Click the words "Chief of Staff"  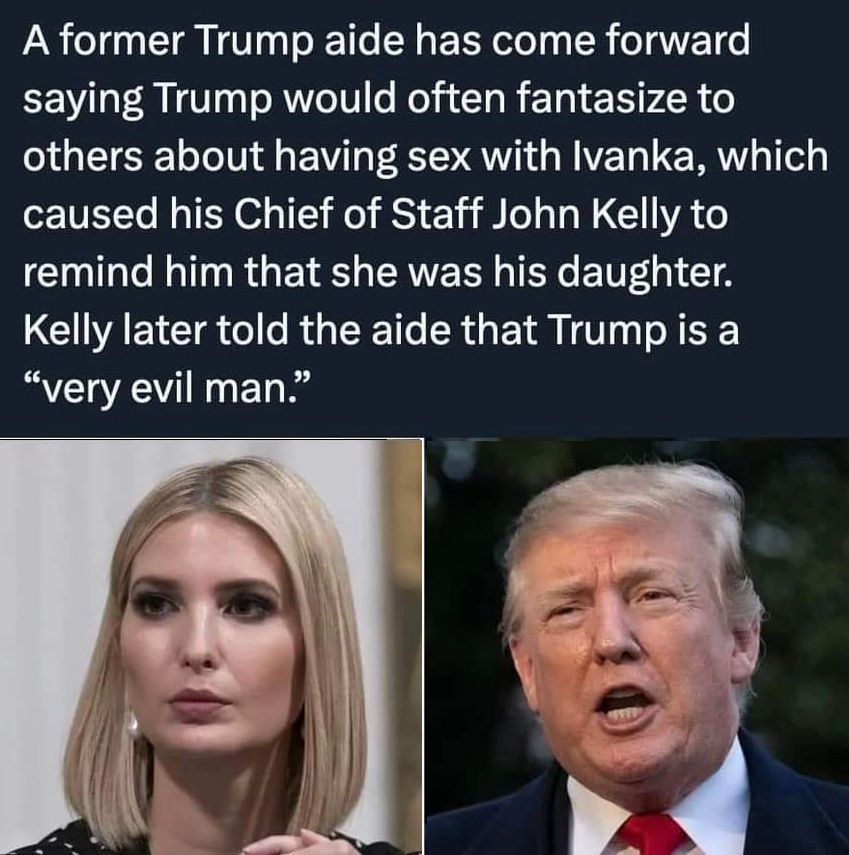[359, 214]
